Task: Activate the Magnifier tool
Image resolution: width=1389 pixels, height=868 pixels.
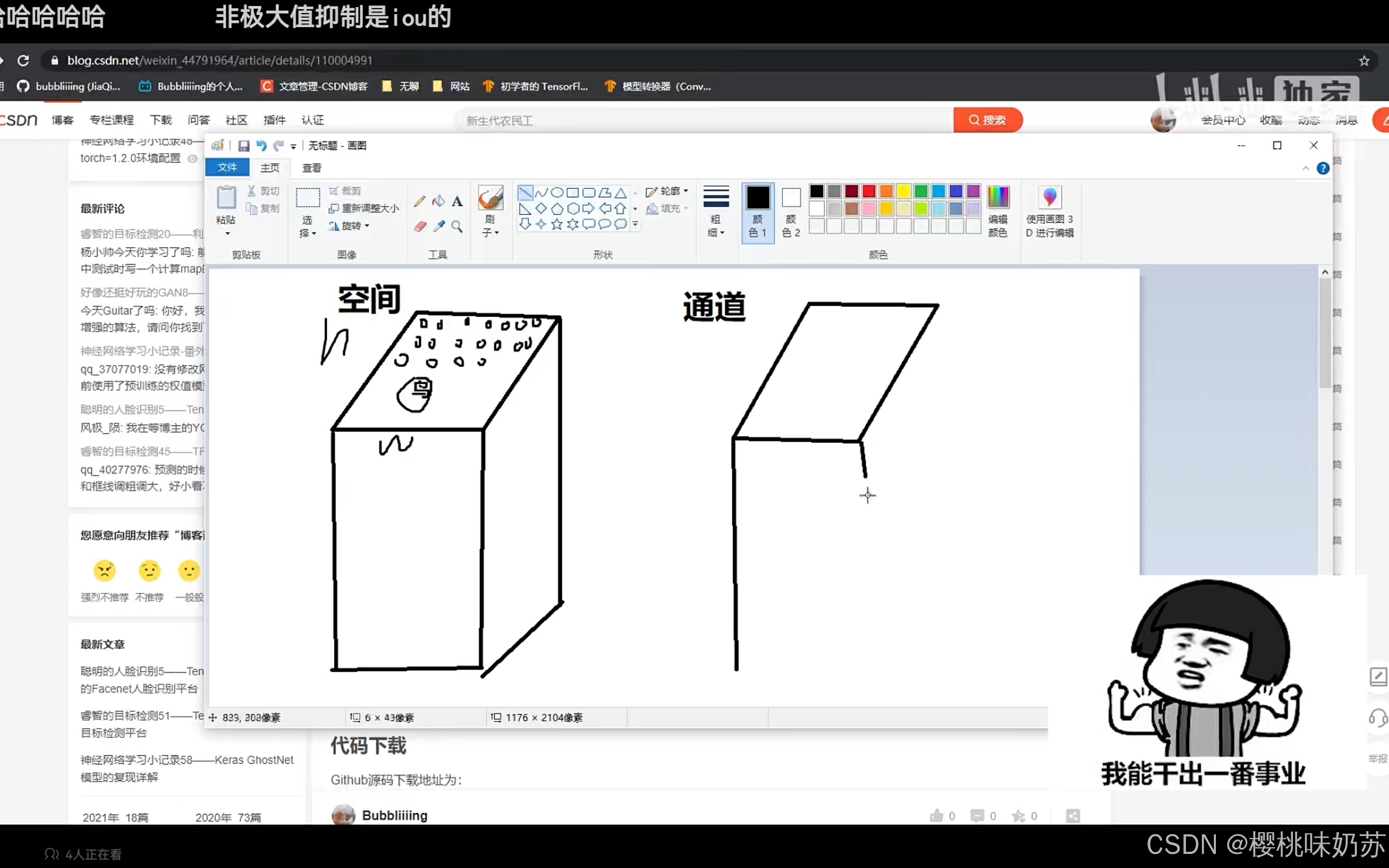Action: click(x=457, y=226)
